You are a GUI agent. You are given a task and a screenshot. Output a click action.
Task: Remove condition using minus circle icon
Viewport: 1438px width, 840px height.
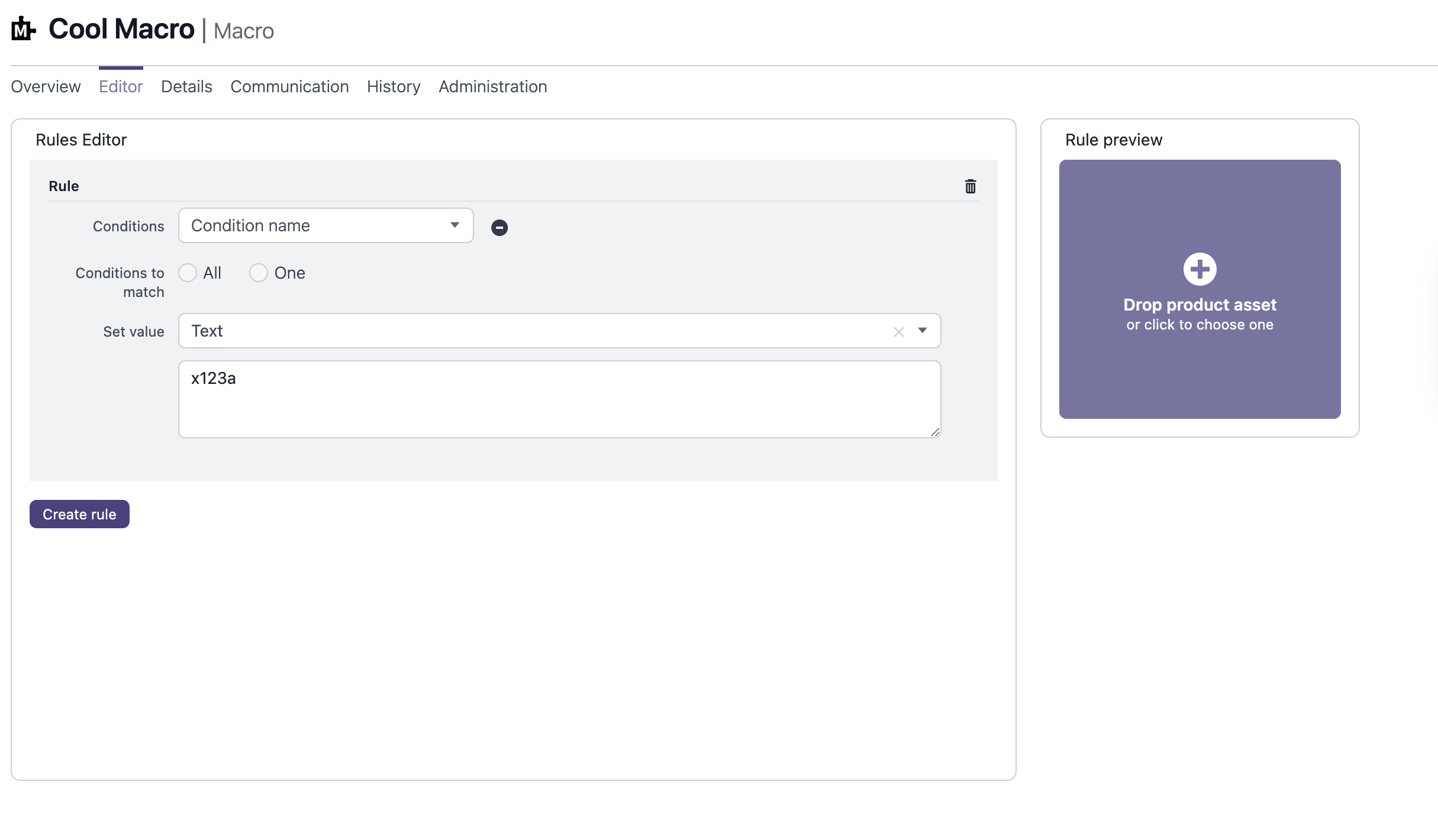[x=499, y=228]
